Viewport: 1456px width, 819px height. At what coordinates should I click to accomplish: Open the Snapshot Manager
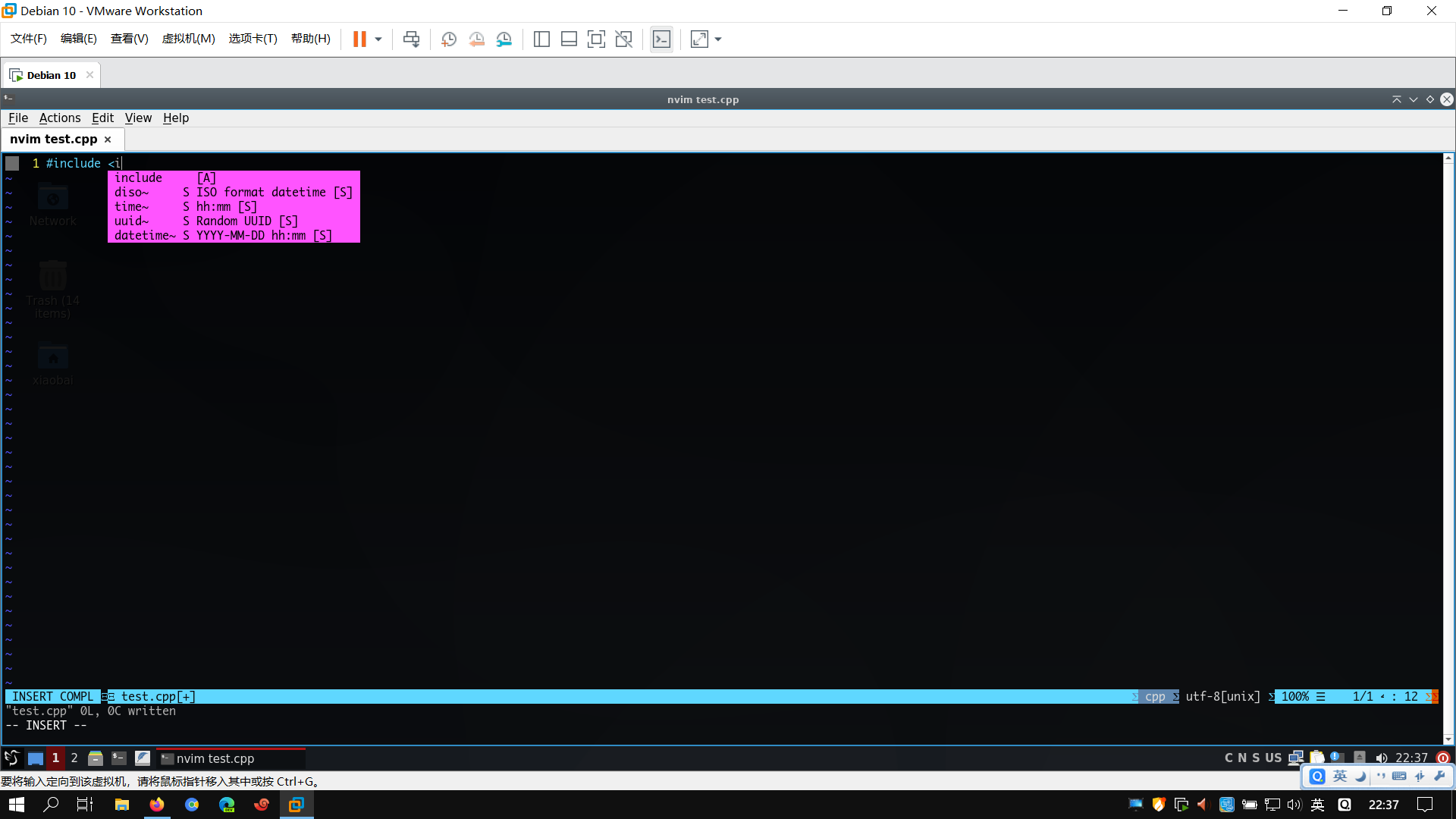(504, 39)
